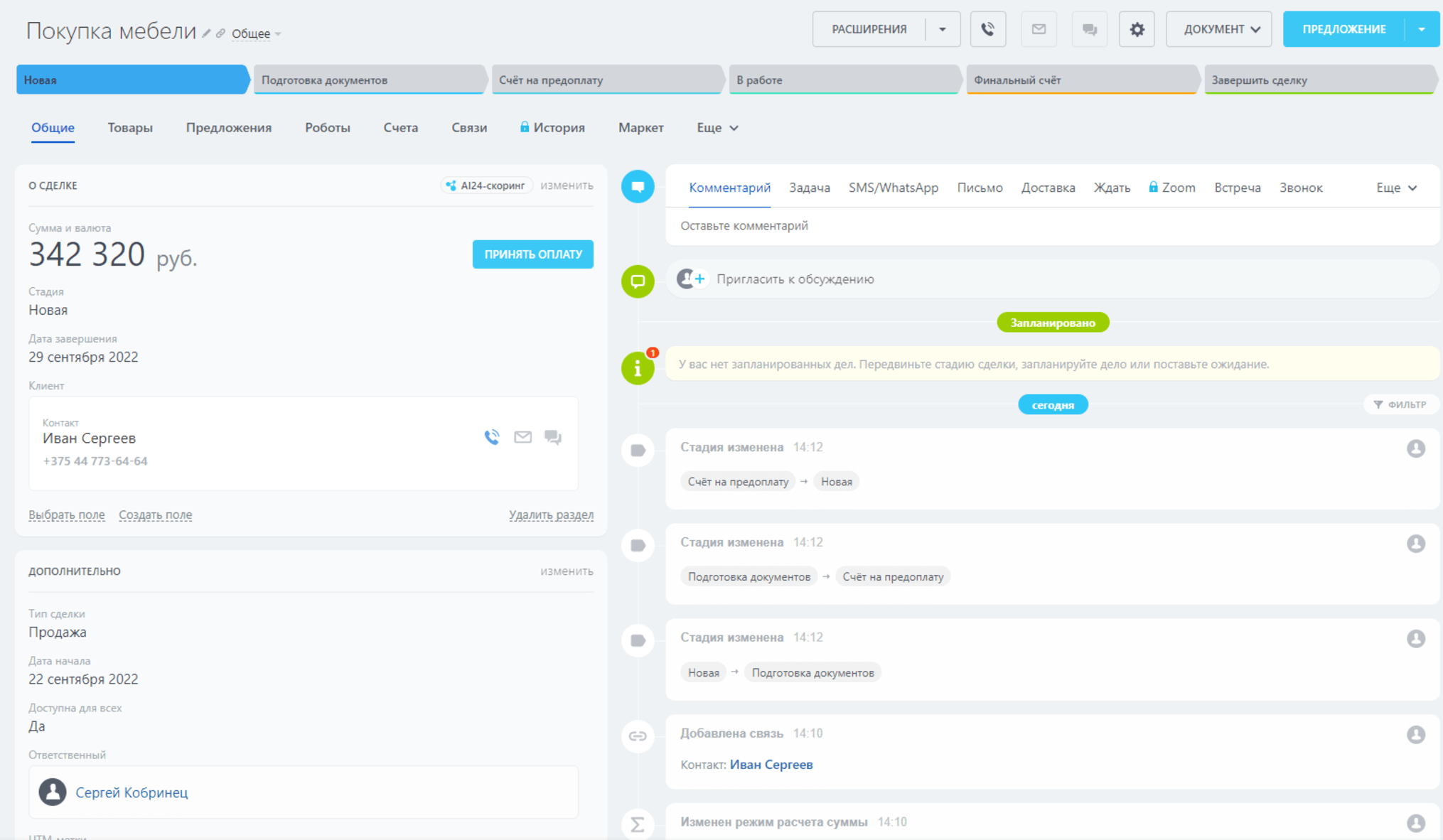Open the phone call icon in top toolbar
1443x840 pixels.
(987, 29)
